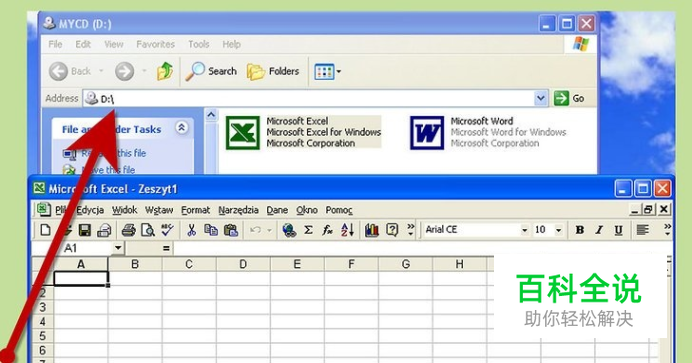Toggle Underline formatting in Excel

pyautogui.click(x=619, y=230)
